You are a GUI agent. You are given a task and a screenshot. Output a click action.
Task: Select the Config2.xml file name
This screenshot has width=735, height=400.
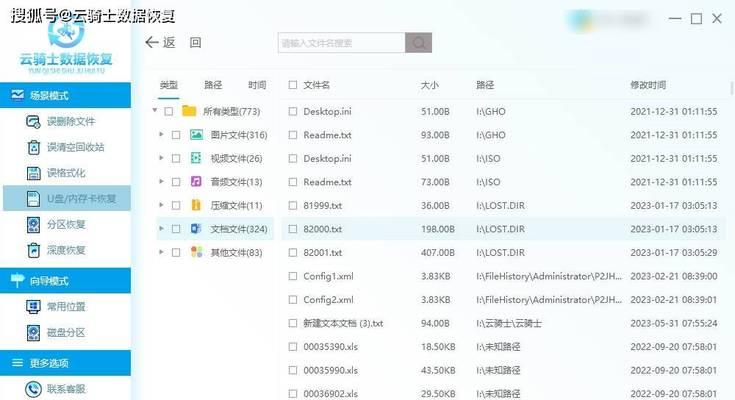tap(329, 300)
